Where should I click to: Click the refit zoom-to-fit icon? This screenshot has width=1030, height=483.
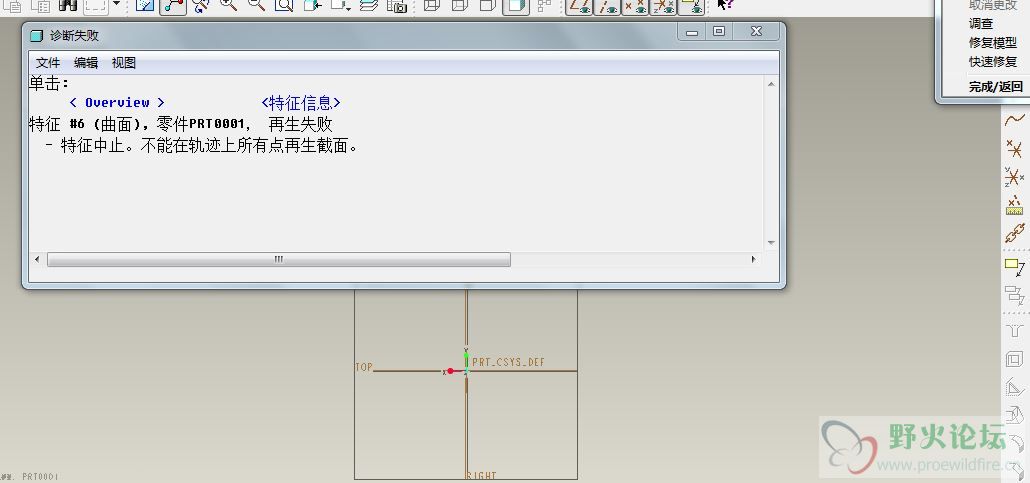click(x=284, y=5)
